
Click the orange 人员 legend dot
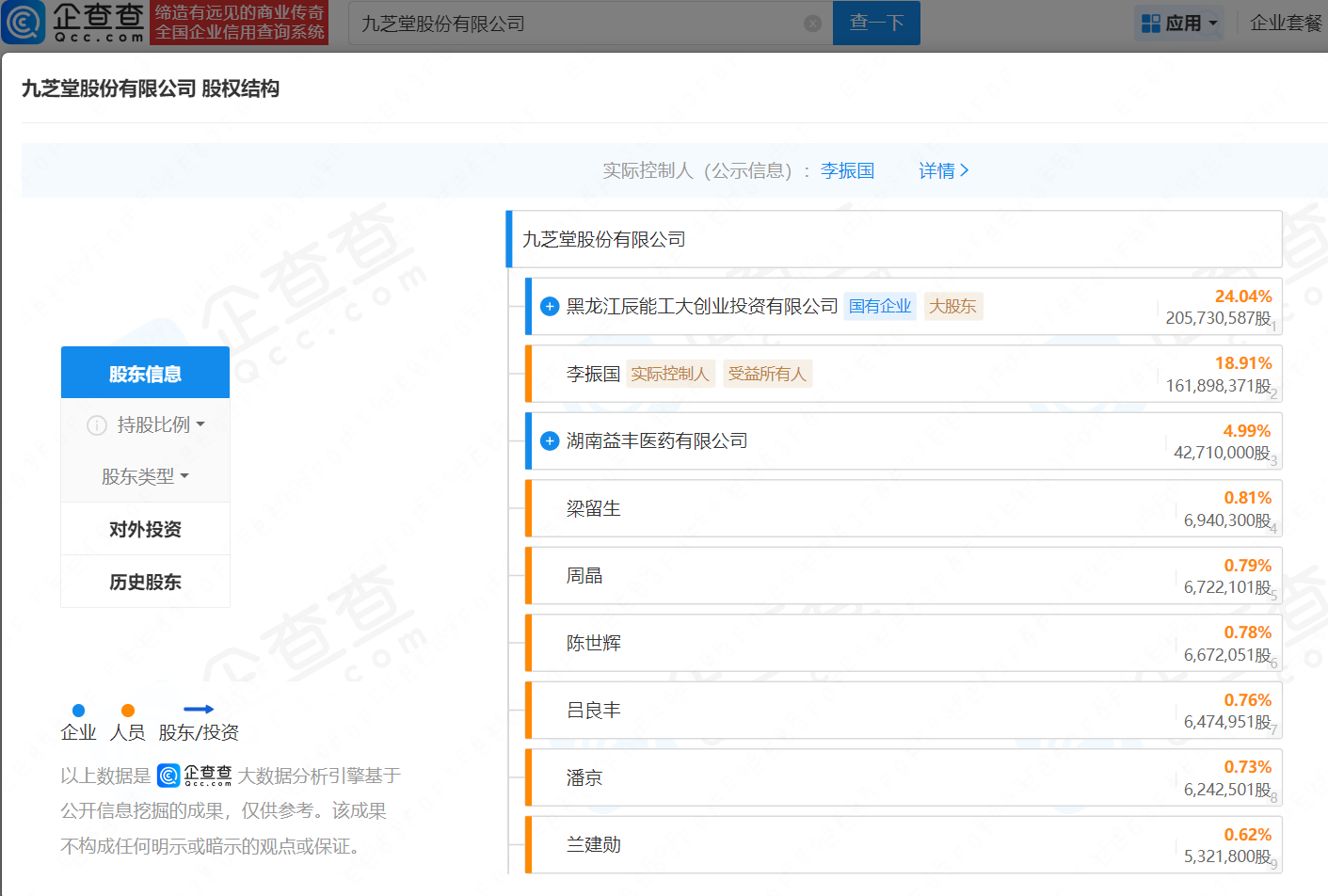point(128,711)
